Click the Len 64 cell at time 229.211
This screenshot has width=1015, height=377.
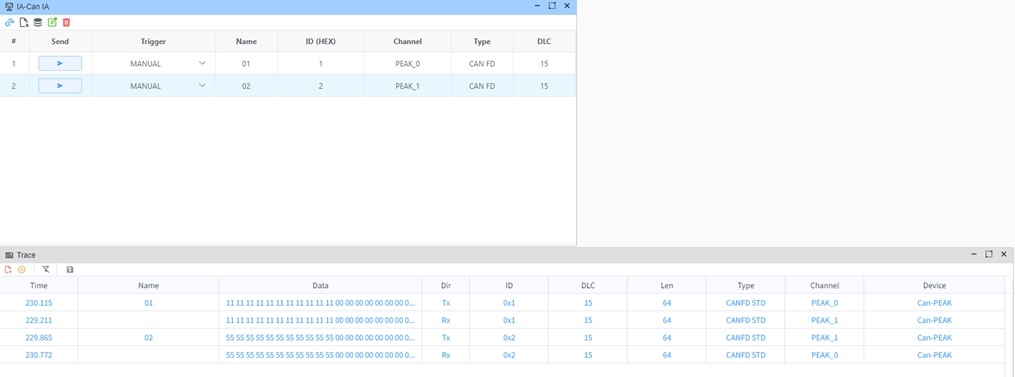(x=666, y=320)
